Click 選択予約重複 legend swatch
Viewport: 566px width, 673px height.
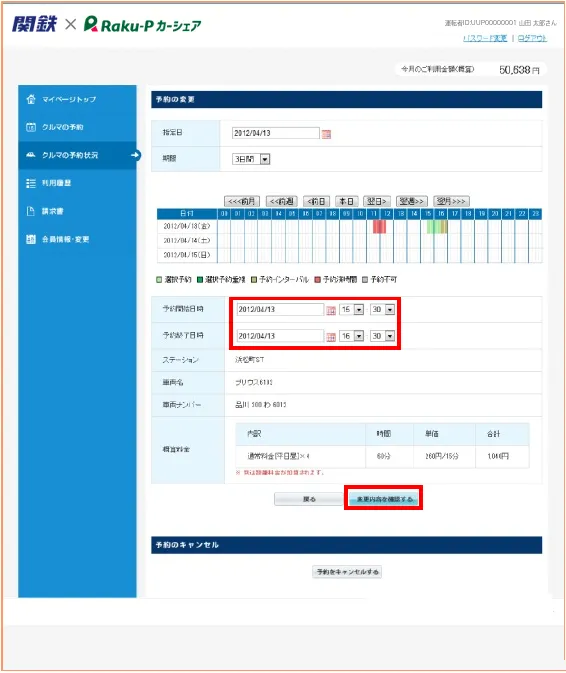click(x=200, y=280)
